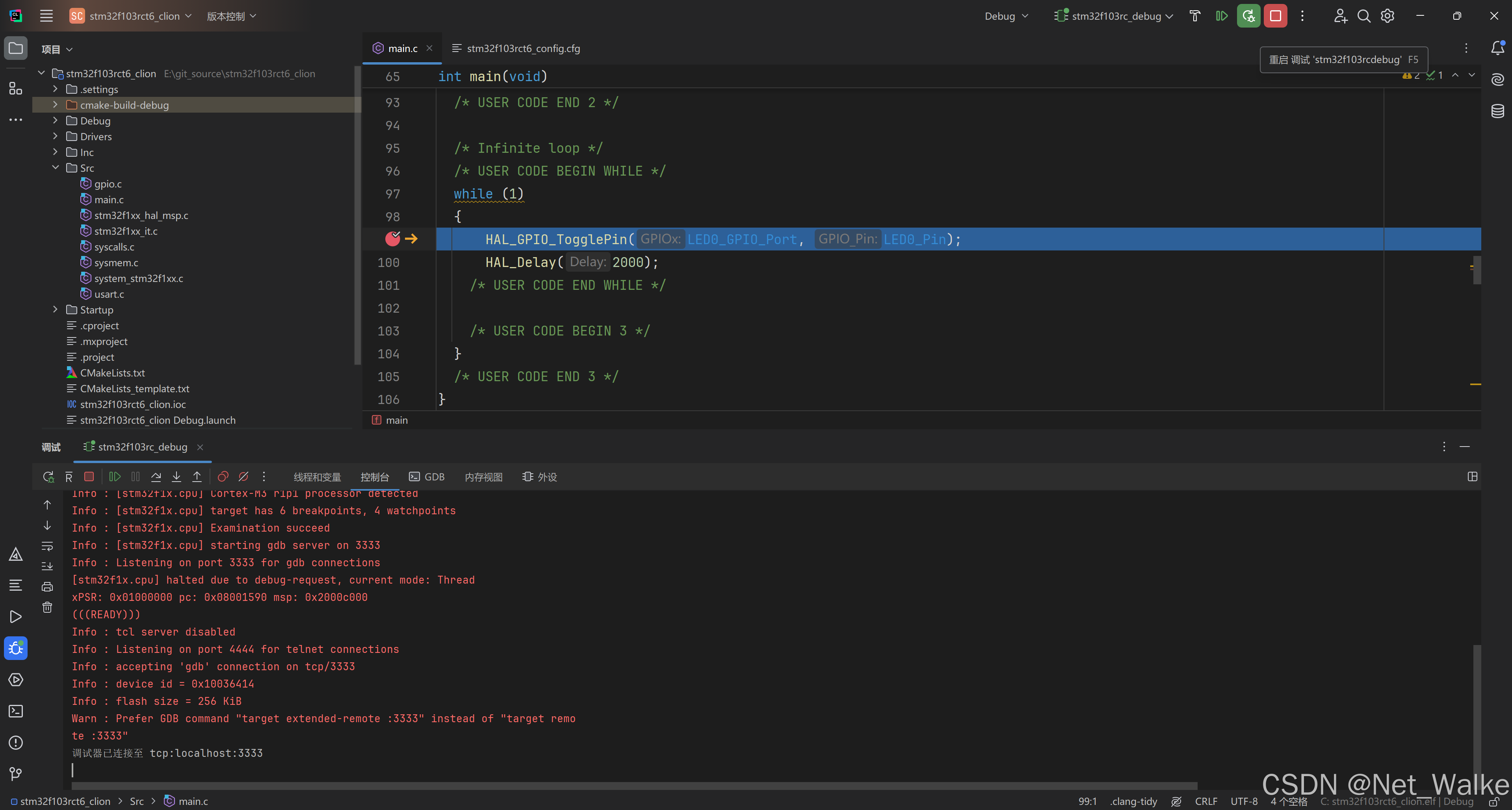This screenshot has width=1512, height=810.
Task: Stop debugging with top red button
Action: pos(1276,16)
